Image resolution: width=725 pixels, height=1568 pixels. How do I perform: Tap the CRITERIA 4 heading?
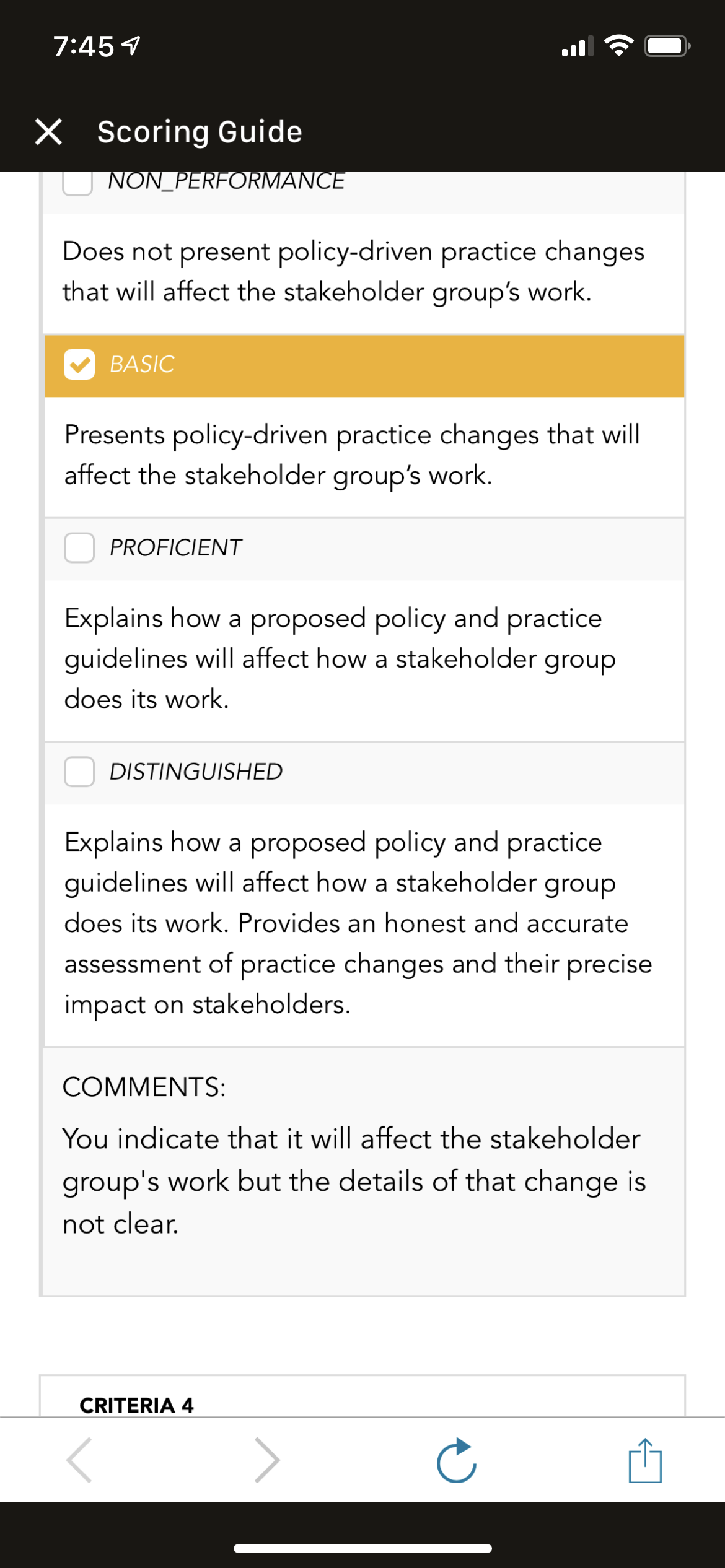tap(136, 1405)
